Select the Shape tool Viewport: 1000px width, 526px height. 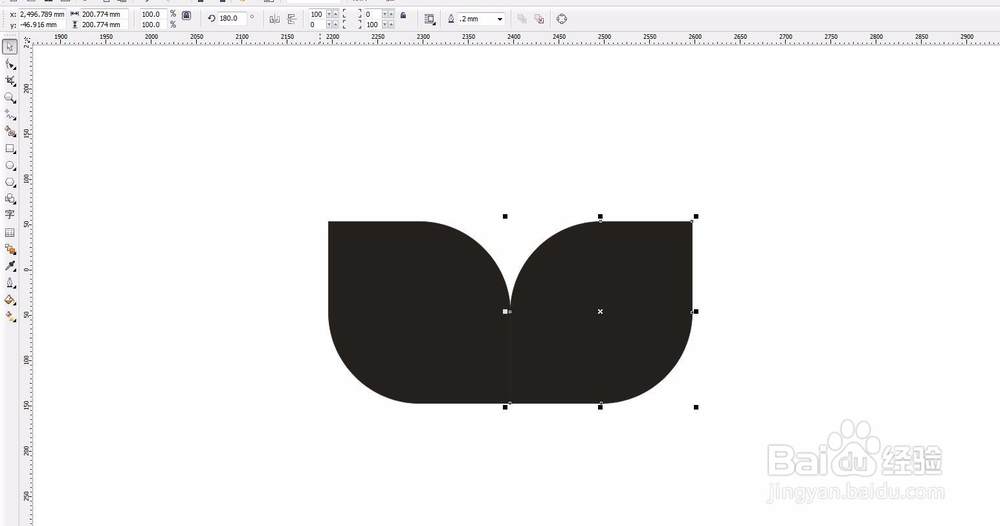tap(10, 64)
